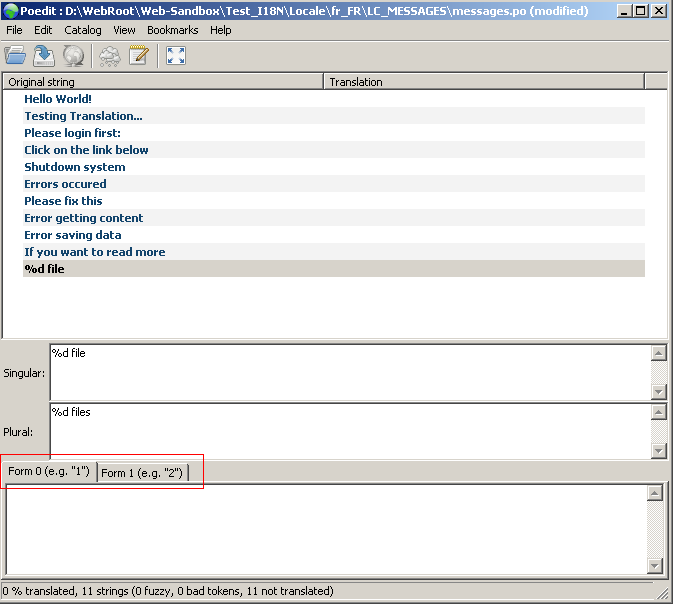
Task: Open the comment editor notepad icon
Action: [138, 56]
